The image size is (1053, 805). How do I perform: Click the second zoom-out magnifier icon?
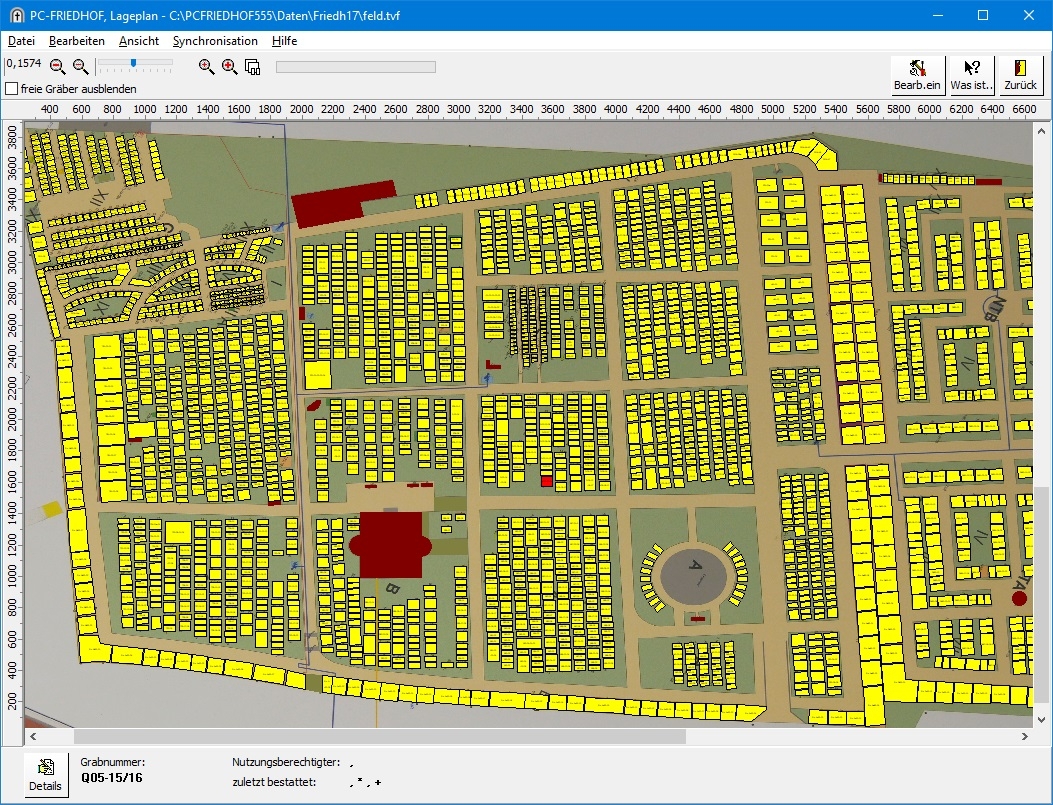coord(80,67)
